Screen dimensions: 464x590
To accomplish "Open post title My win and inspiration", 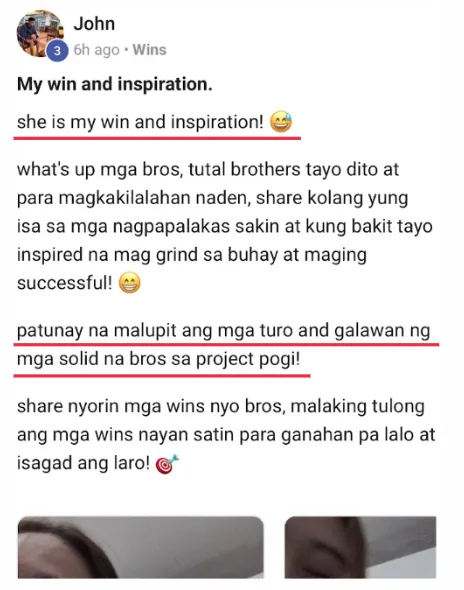I will 115,84.
